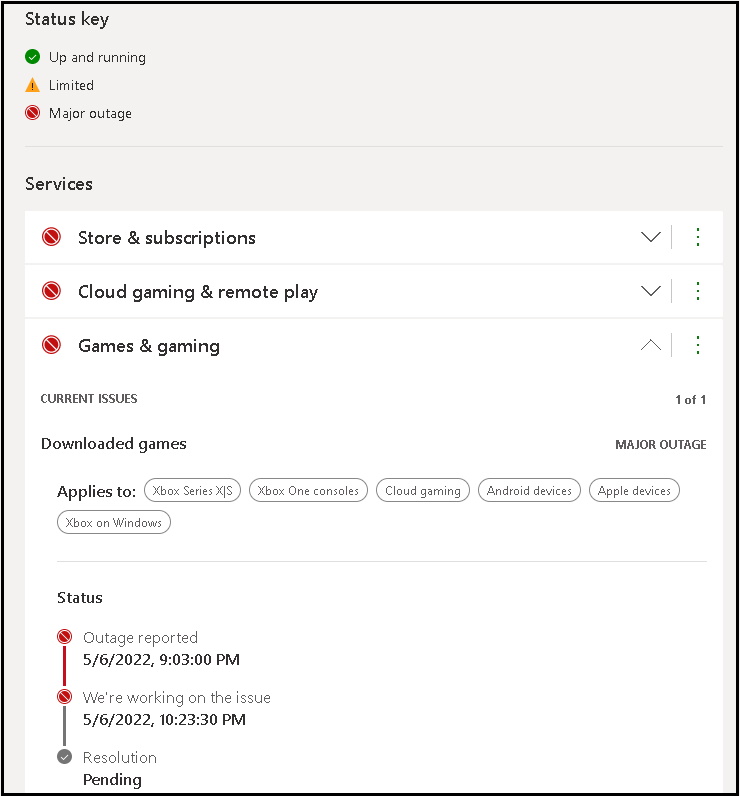Click the Resolution label text
This screenshot has width=740, height=796.
point(120,757)
